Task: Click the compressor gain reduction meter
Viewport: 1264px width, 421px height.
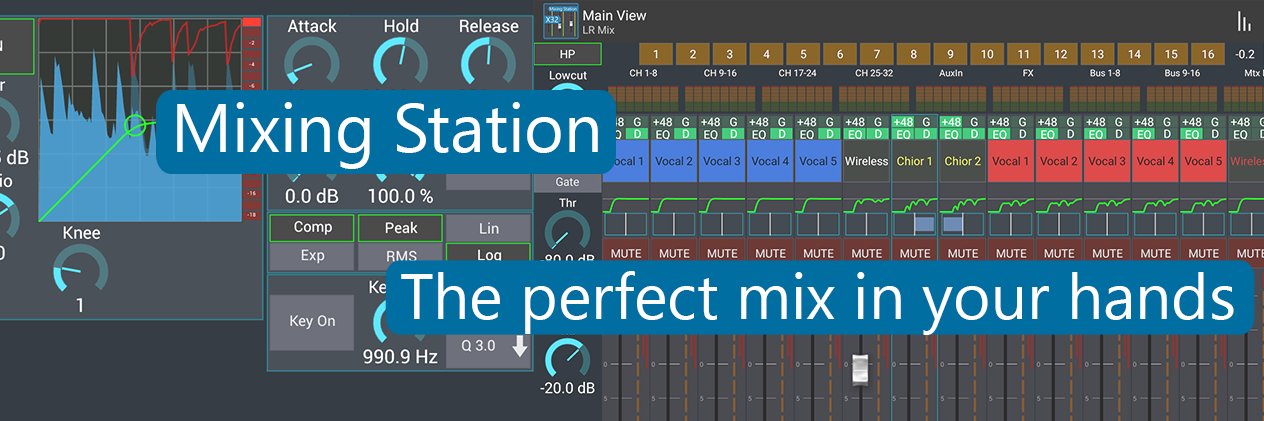Action: click(x=252, y=118)
